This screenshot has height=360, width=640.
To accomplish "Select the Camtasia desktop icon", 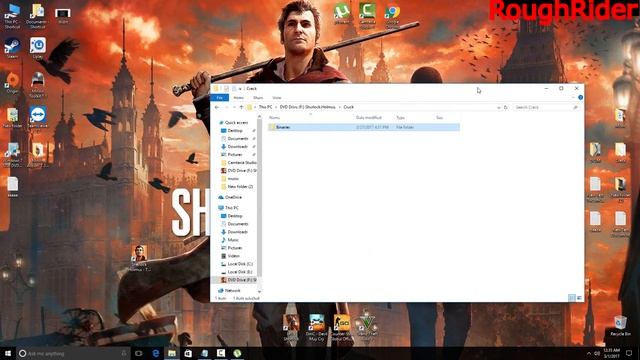I will coord(367,15).
